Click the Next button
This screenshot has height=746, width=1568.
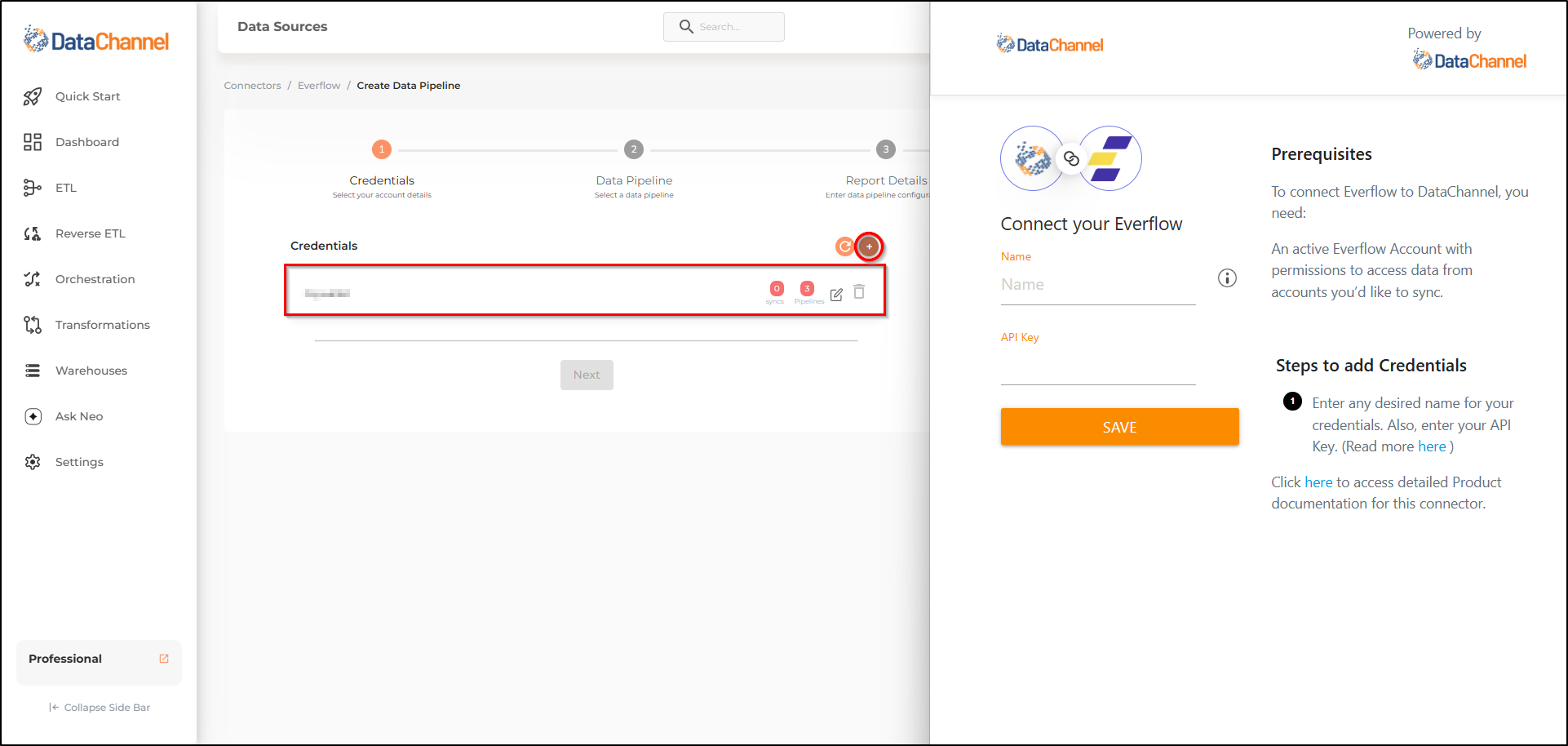[x=587, y=375]
